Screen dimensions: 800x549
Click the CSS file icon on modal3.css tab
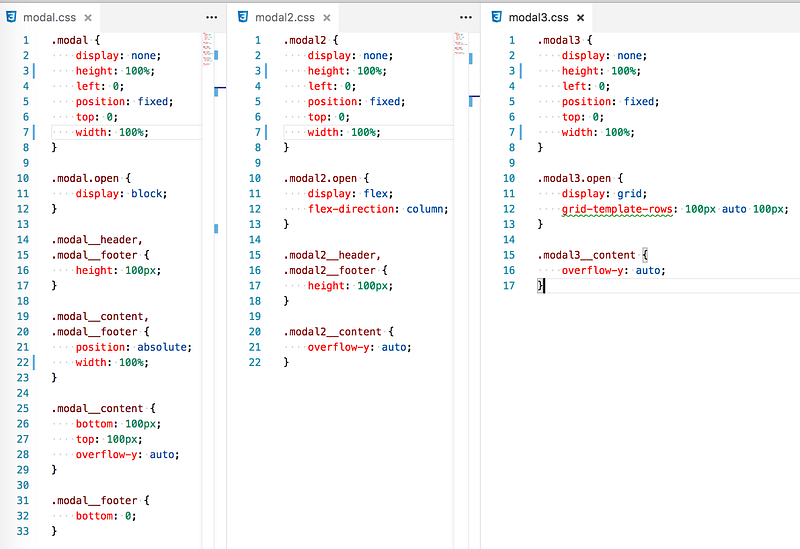496,17
